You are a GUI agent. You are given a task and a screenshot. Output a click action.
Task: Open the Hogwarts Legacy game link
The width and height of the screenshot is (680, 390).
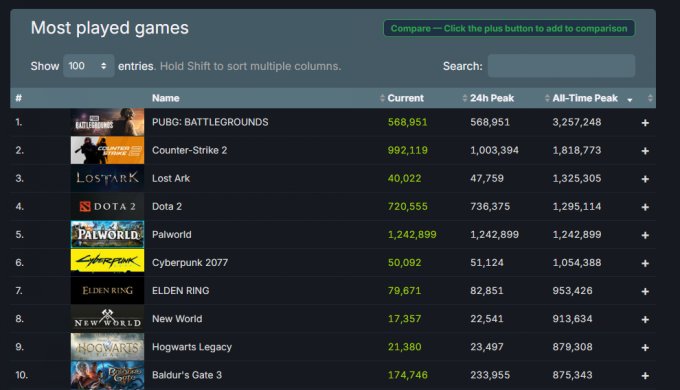[x=192, y=347]
